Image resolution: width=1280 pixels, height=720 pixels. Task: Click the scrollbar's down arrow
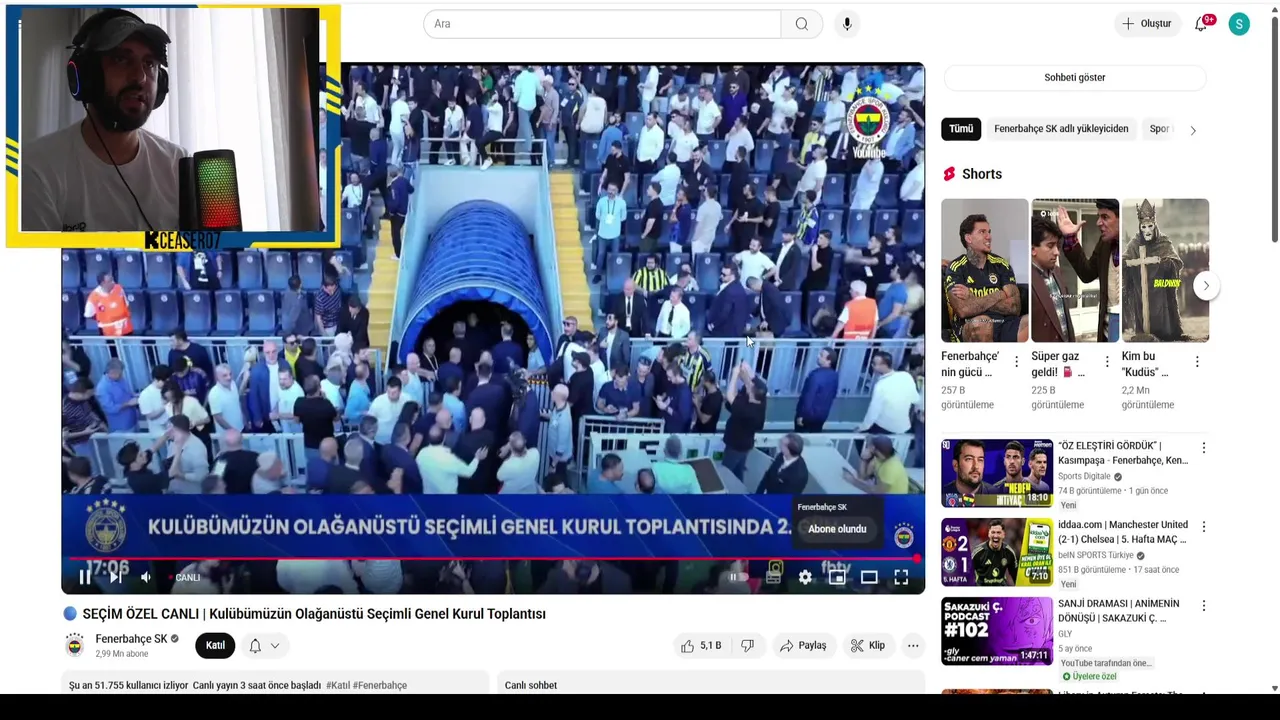coord(1275,688)
